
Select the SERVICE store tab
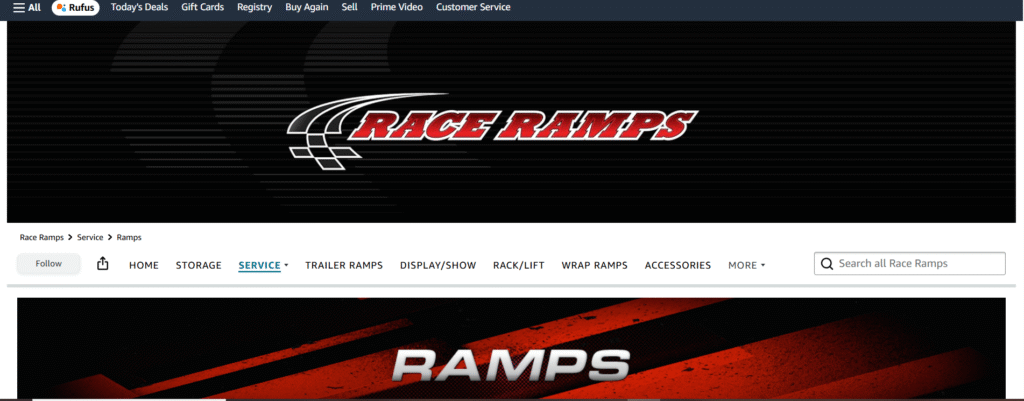pyautogui.click(x=259, y=265)
